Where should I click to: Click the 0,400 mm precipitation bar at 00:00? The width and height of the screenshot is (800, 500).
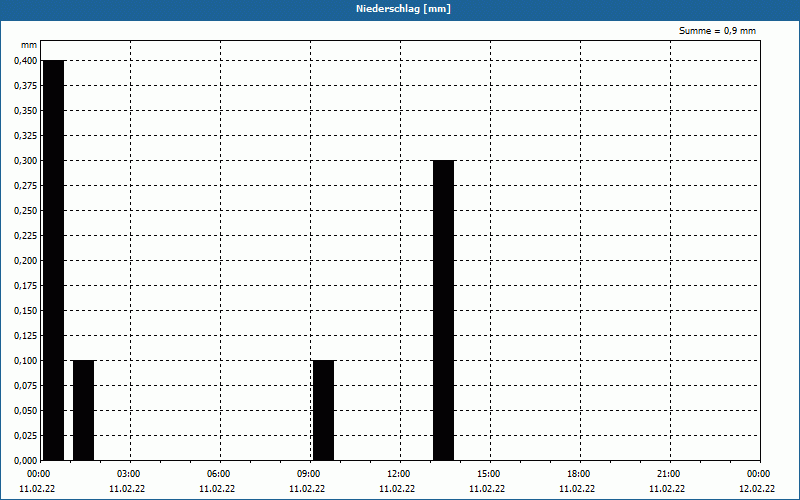click(54, 260)
